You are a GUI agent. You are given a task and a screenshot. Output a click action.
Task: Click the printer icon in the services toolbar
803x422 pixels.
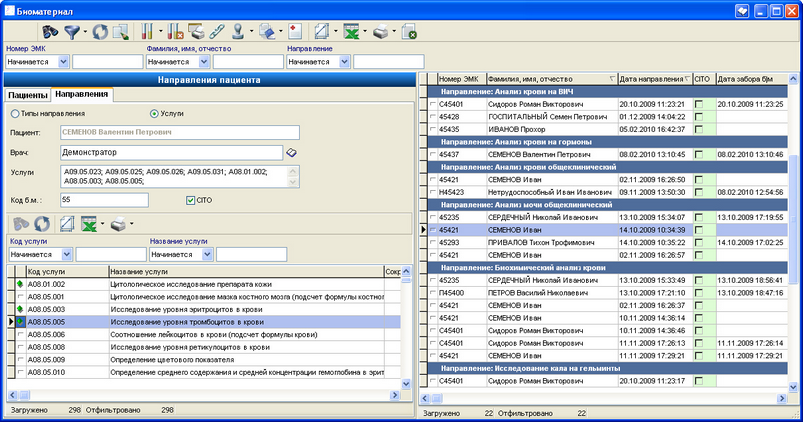click(x=118, y=224)
